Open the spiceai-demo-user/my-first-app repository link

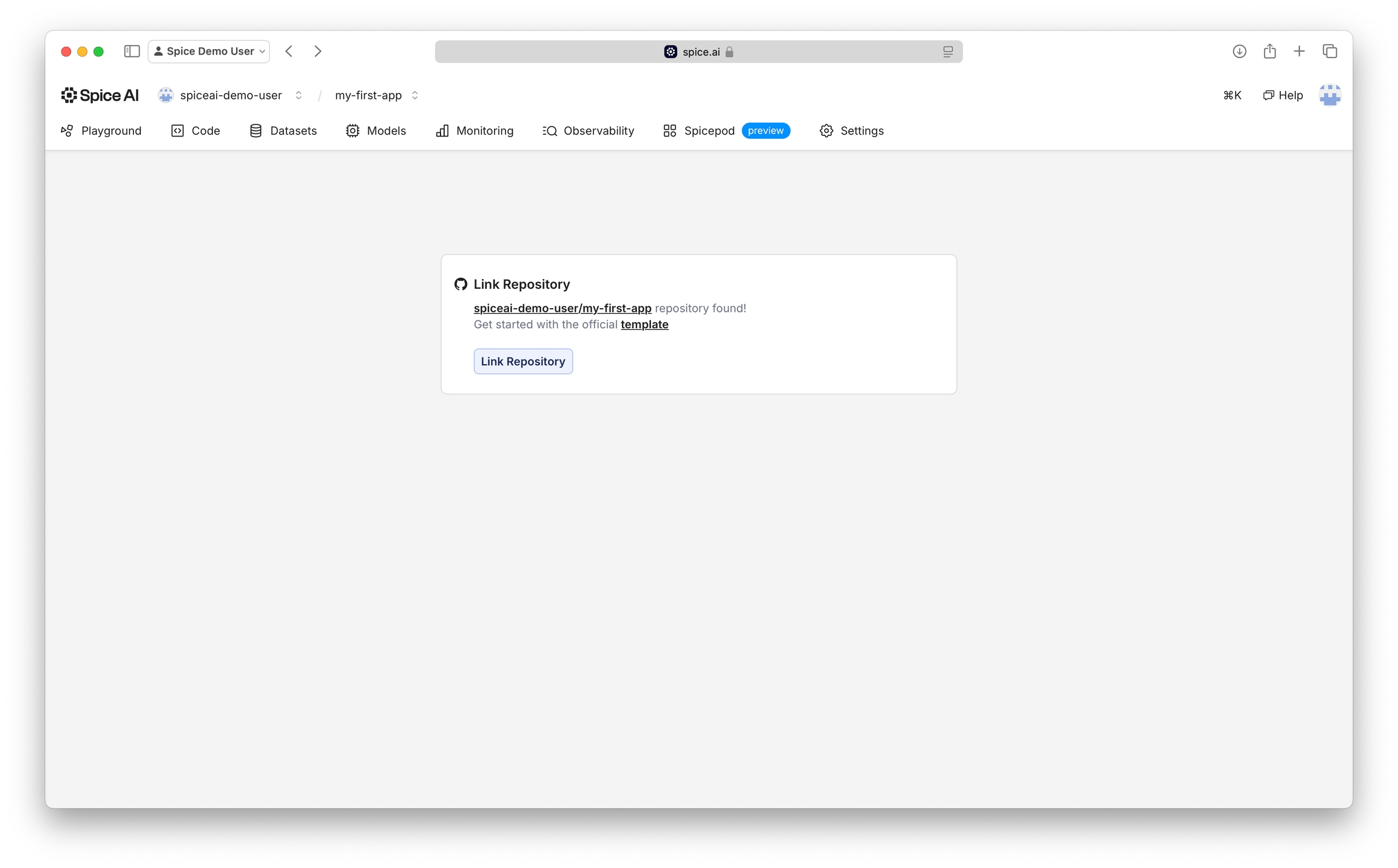coord(562,308)
